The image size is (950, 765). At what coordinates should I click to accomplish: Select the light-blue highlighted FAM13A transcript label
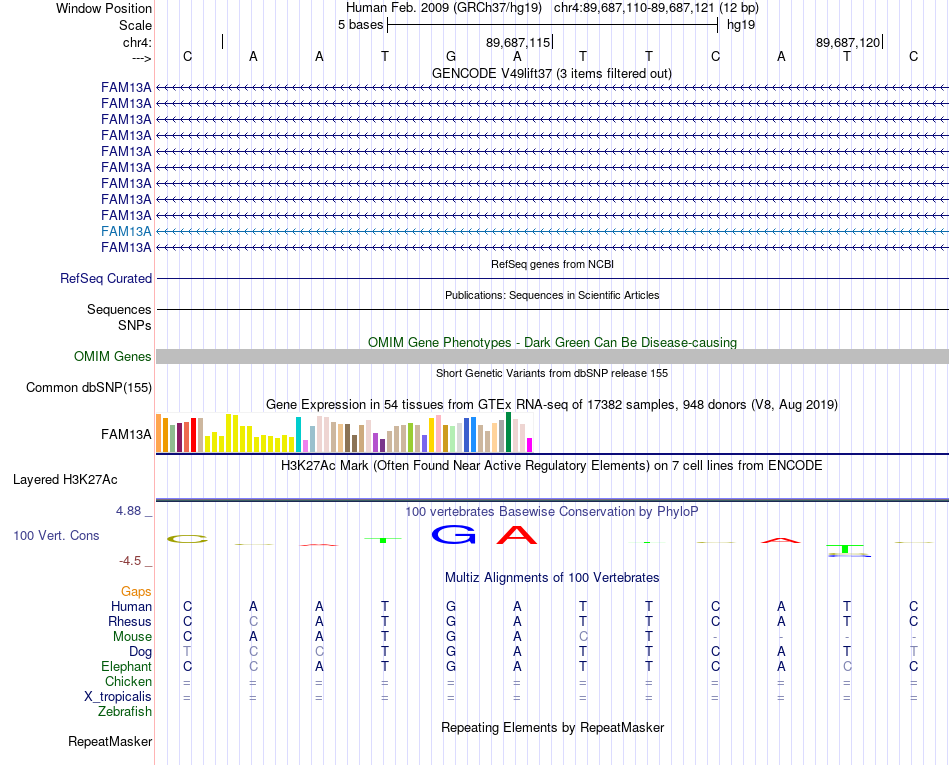tap(126, 231)
